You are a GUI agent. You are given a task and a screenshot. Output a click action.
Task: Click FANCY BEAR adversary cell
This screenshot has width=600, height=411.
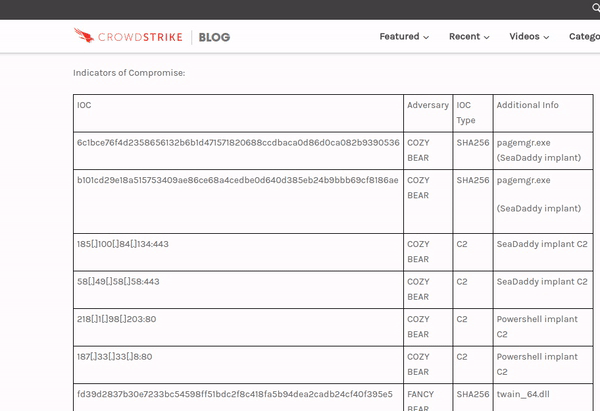pos(421,400)
